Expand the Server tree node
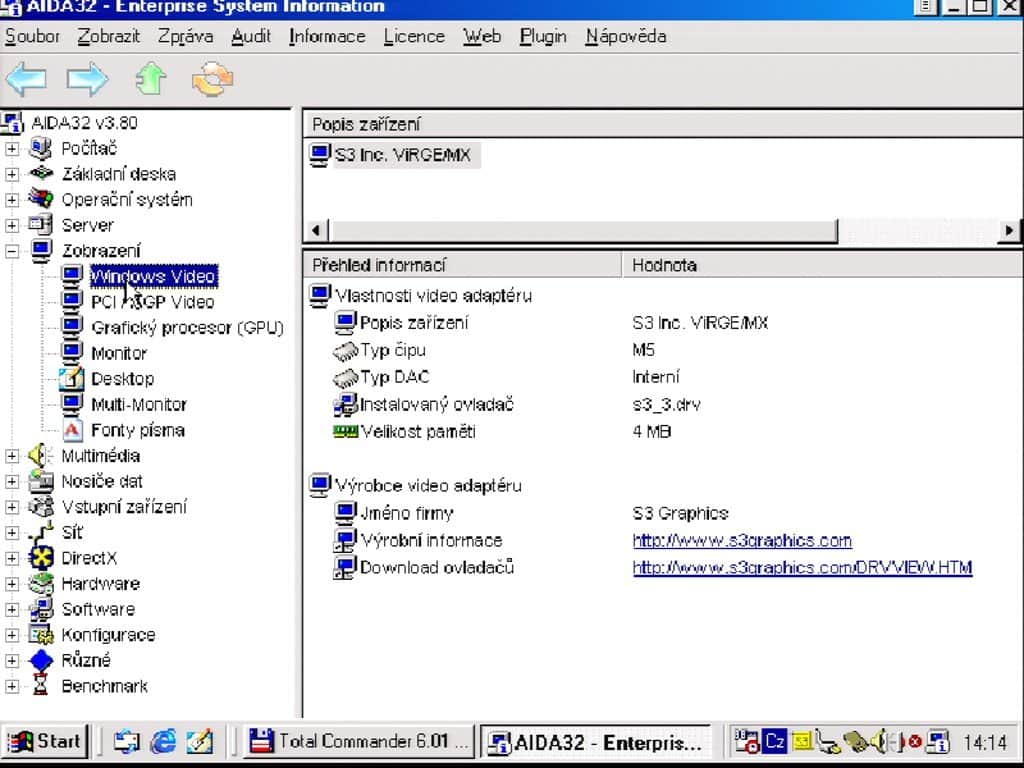This screenshot has width=1024, height=768. (12, 225)
